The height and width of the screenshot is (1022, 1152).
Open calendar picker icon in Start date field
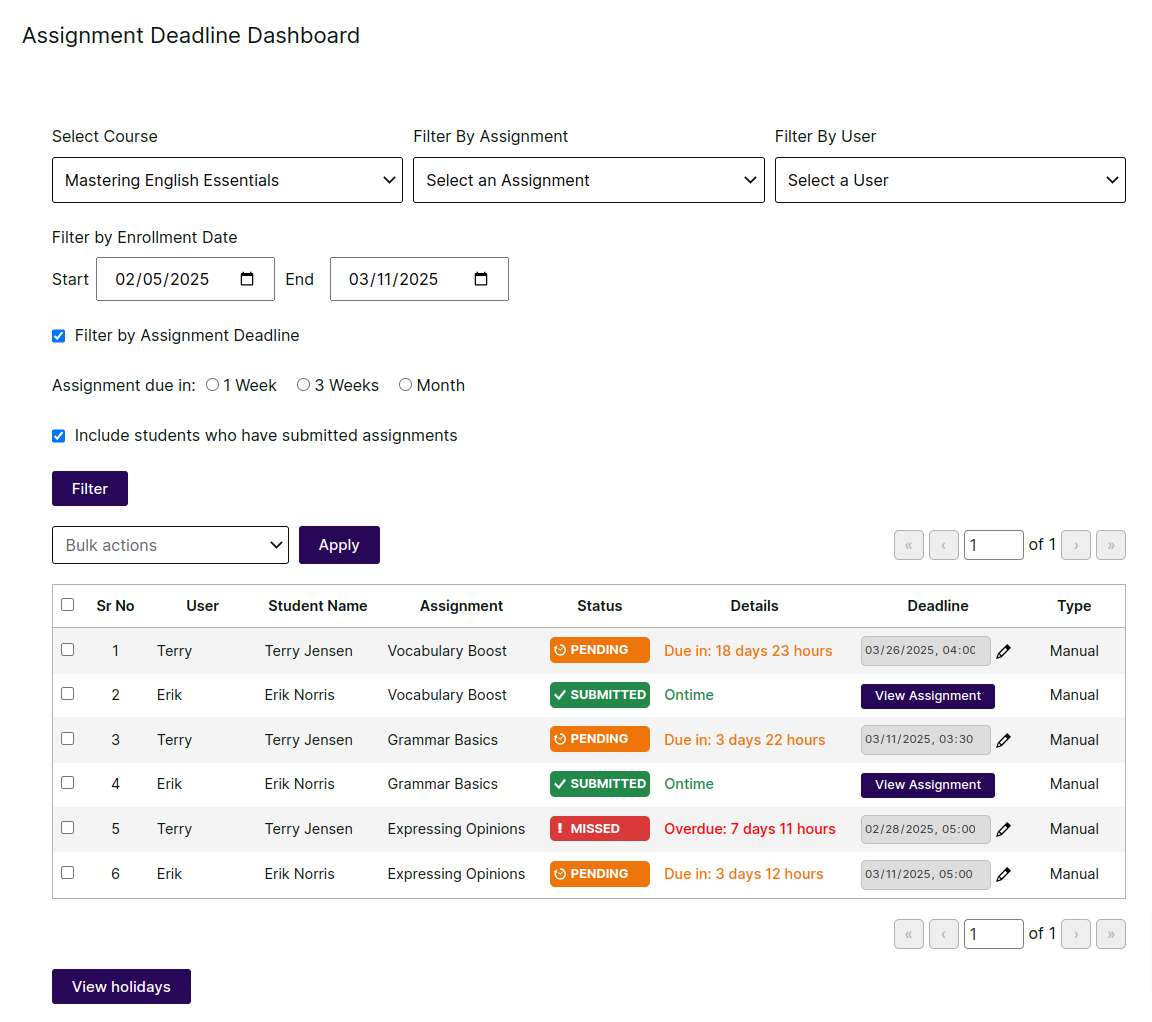coord(248,279)
